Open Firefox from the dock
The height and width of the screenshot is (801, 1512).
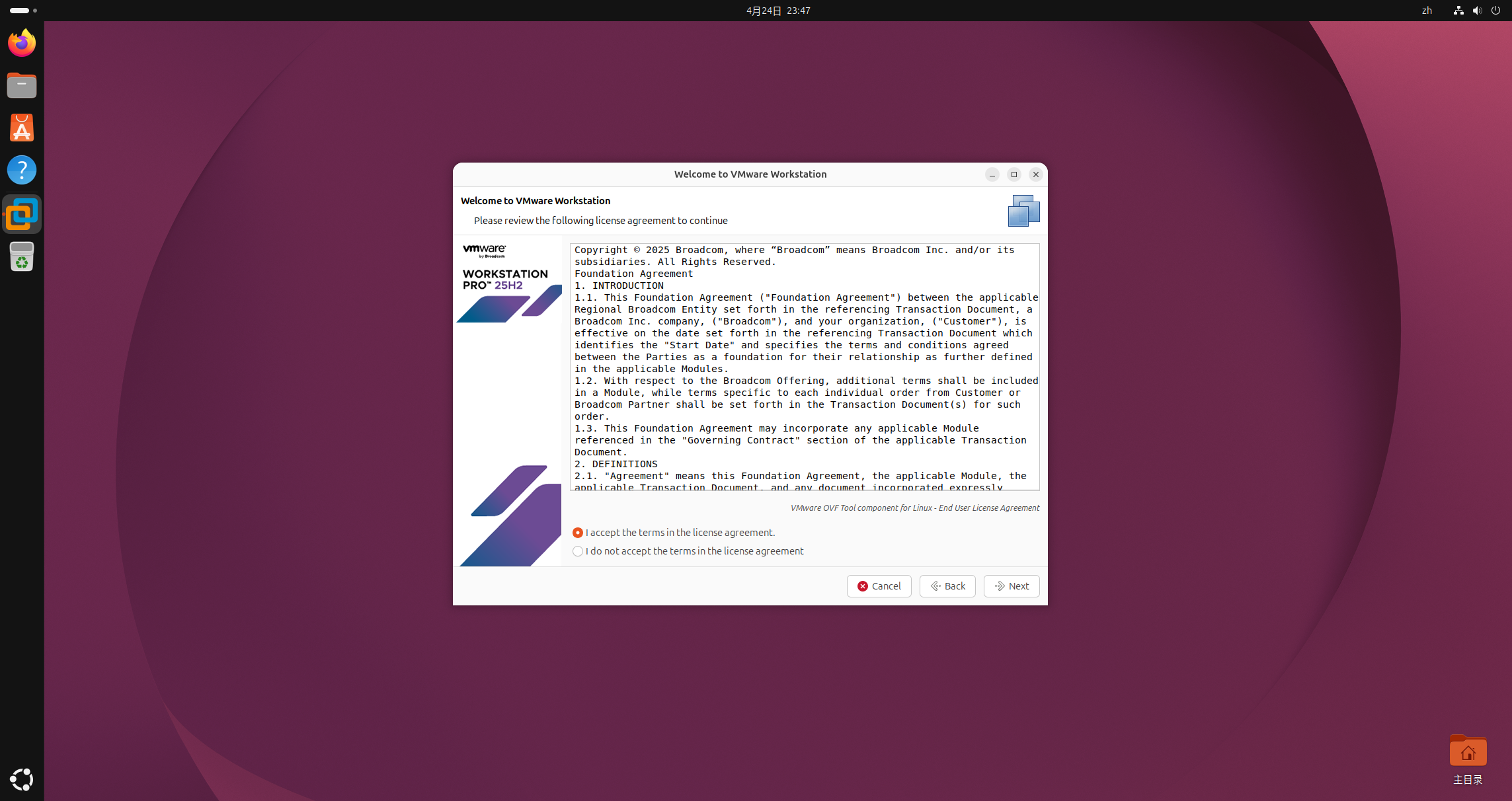point(22,43)
